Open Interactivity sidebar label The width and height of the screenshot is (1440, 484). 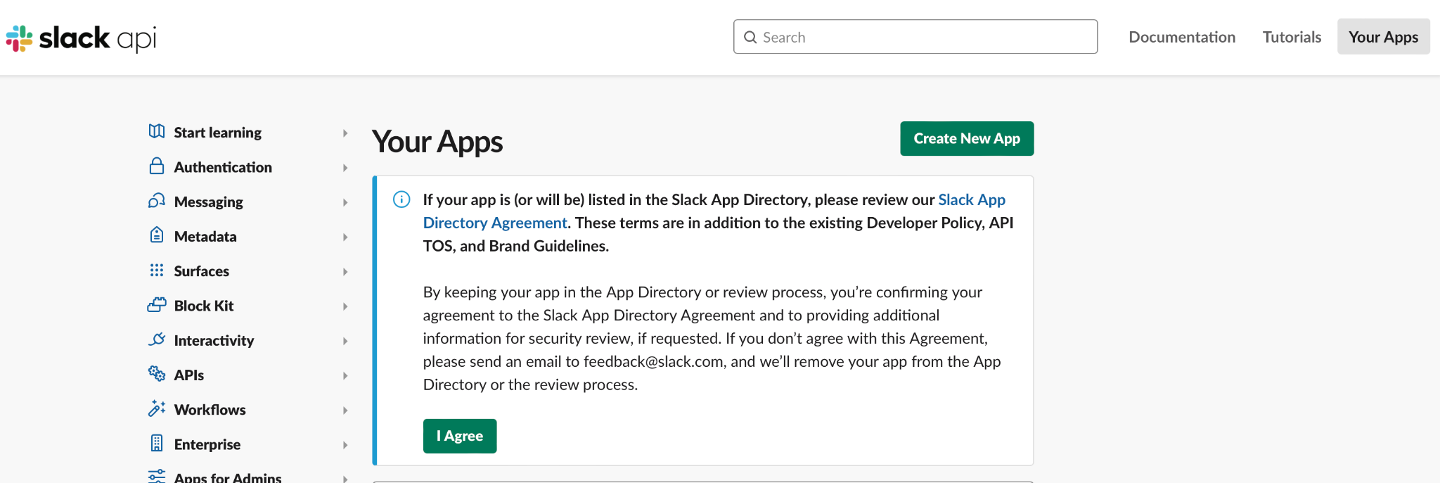[x=214, y=340]
